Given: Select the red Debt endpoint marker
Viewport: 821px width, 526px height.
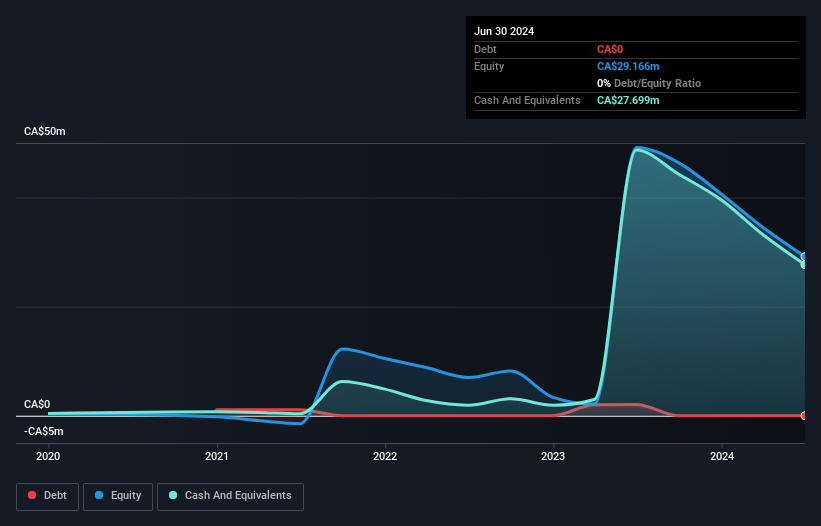Looking at the screenshot, I should pos(804,416).
